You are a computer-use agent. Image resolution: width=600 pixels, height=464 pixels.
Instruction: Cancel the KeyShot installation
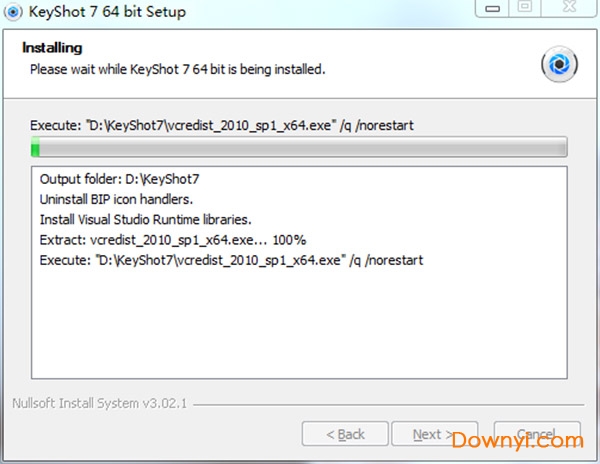tap(537, 434)
